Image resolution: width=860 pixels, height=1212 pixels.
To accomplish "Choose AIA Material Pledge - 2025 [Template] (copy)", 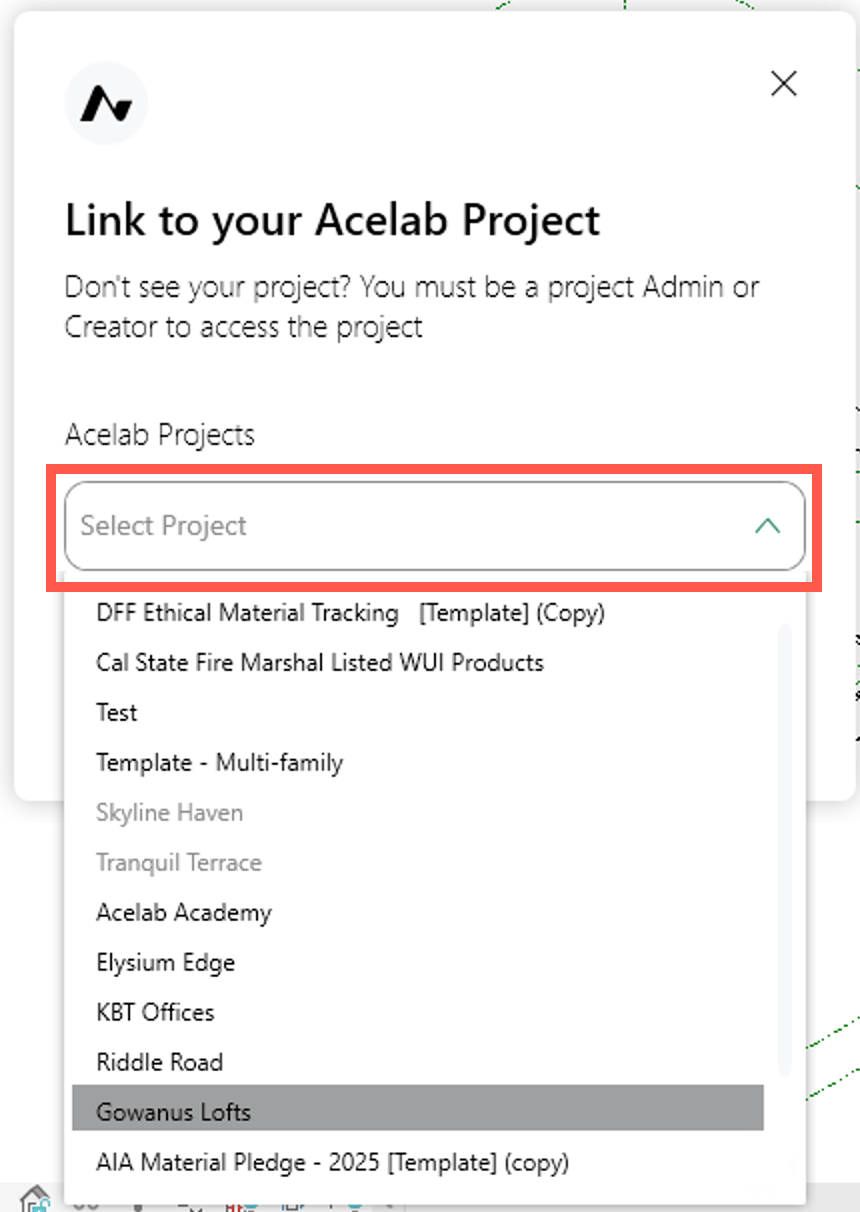I will tap(418, 1162).
